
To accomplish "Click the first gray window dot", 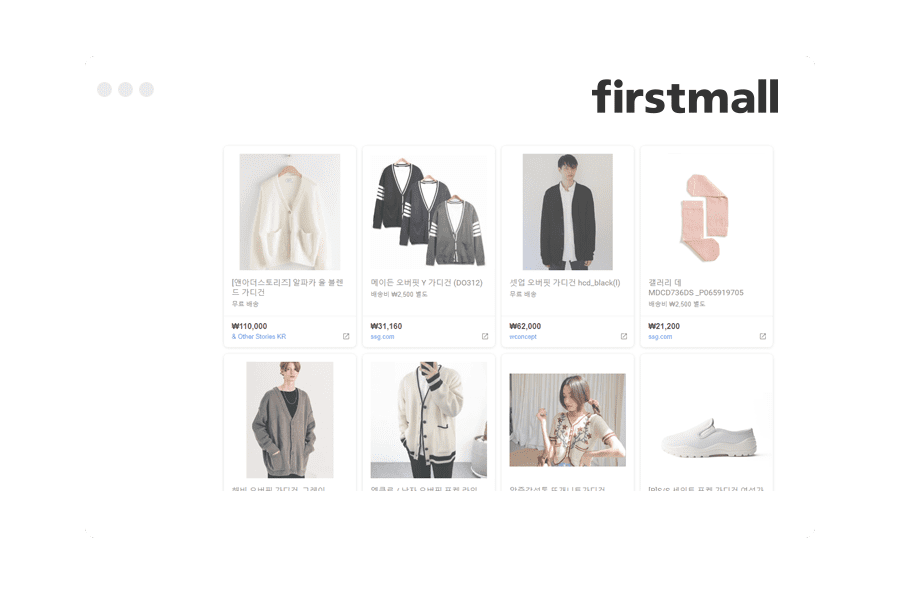I will pos(104,90).
